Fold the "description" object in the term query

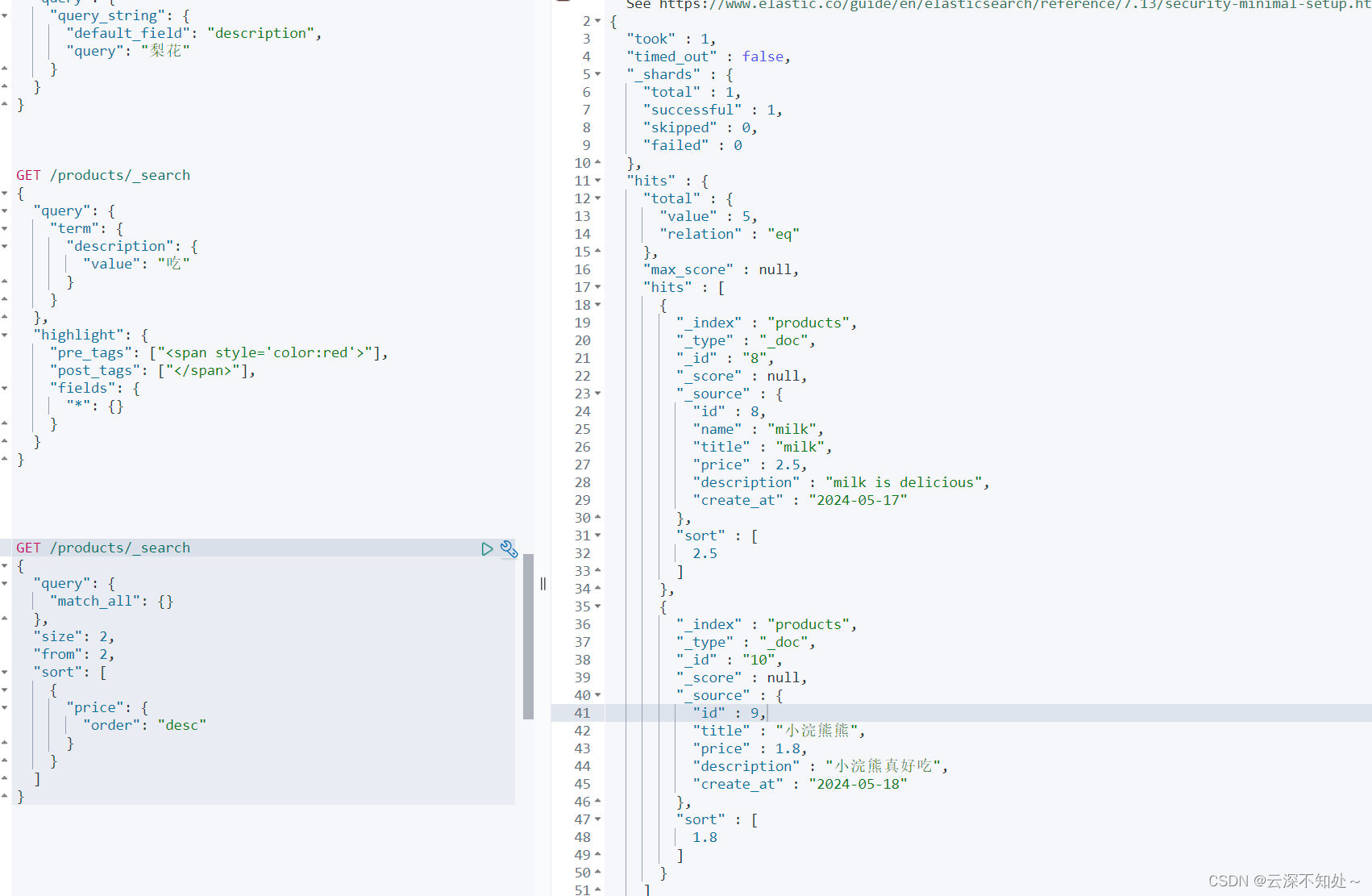click(5, 247)
